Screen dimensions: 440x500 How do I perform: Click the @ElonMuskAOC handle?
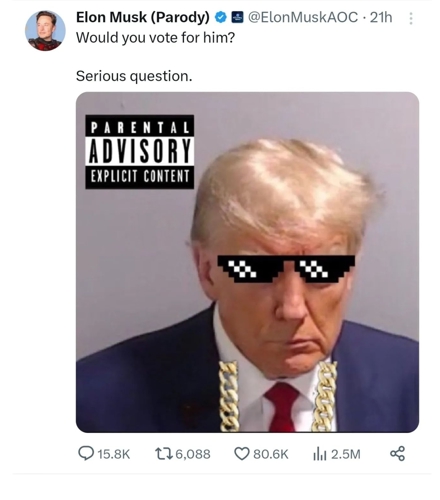click(x=303, y=17)
